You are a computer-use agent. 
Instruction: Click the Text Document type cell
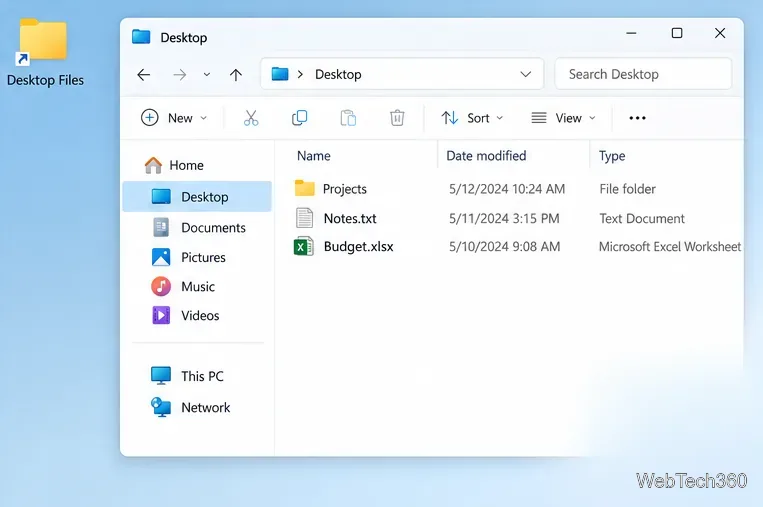642,218
